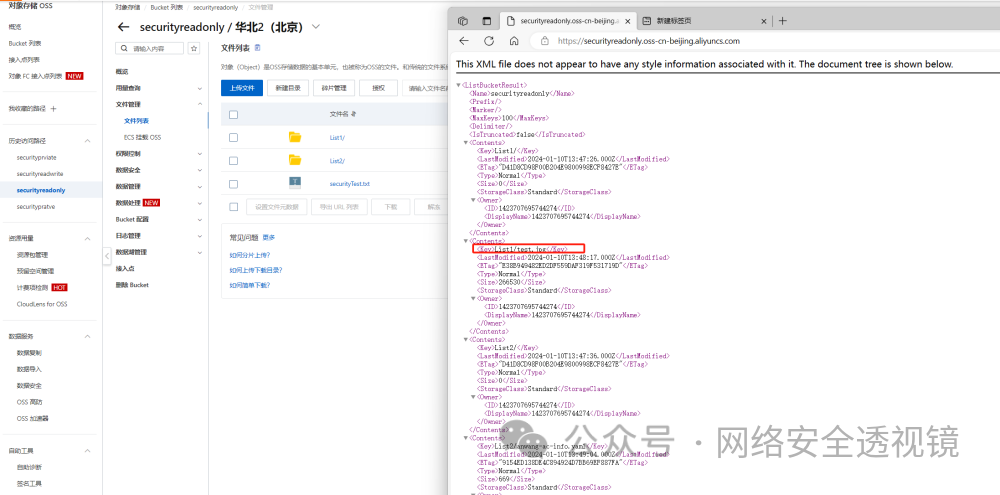Expand the Bucket 配置 menu section

[200, 219]
